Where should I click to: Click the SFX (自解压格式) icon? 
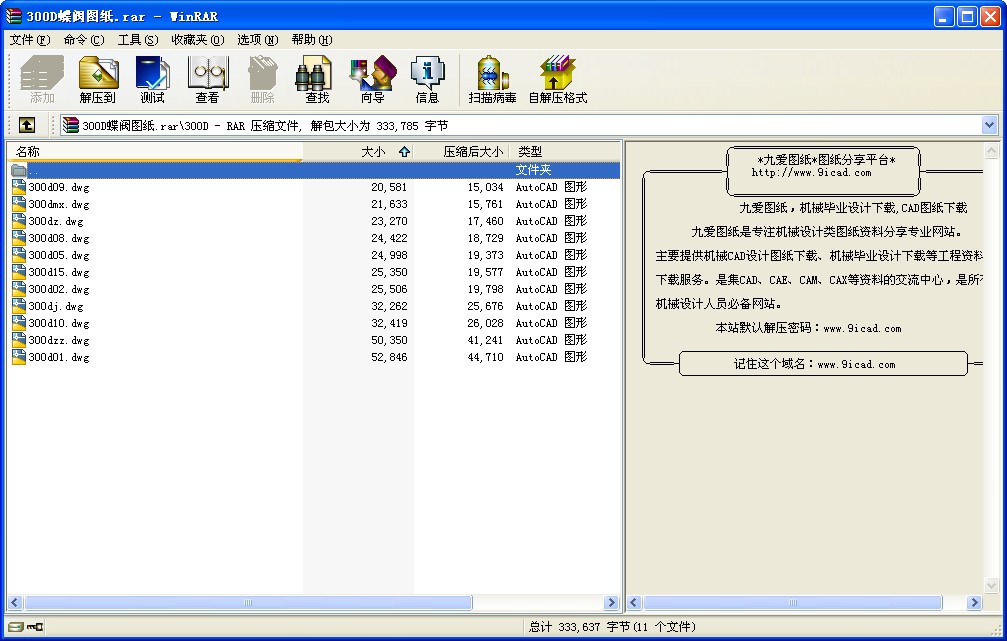pos(557,79)
